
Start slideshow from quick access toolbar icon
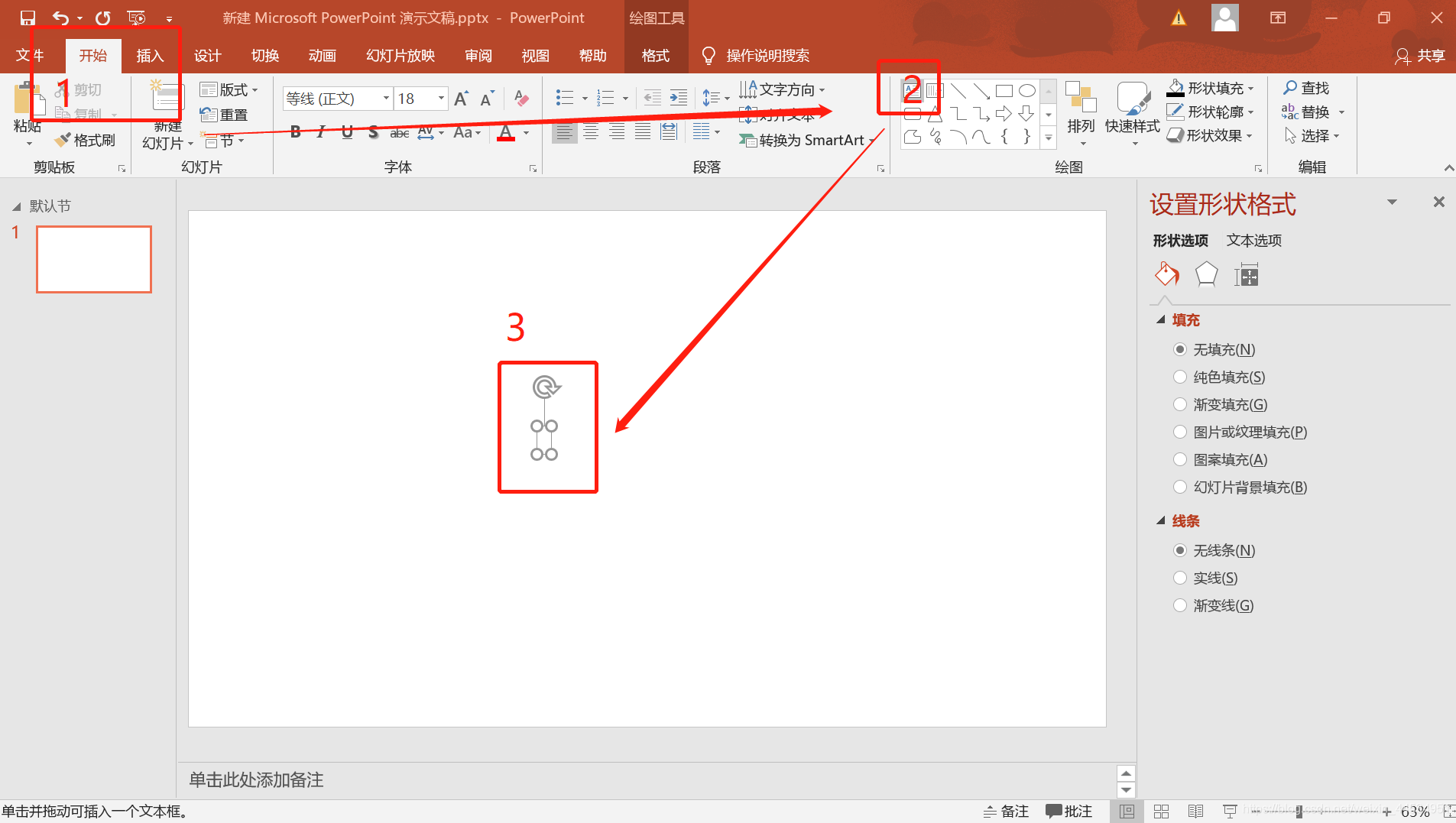(x=136, y=18)
